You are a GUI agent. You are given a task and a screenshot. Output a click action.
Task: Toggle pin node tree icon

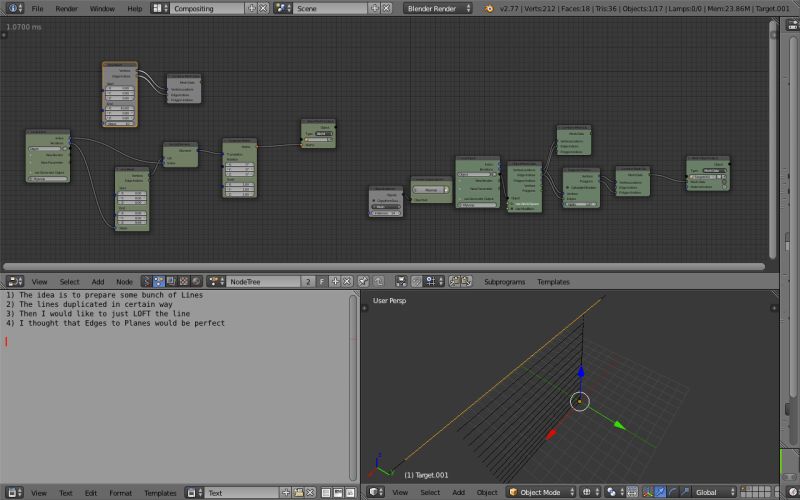(363, 281)
